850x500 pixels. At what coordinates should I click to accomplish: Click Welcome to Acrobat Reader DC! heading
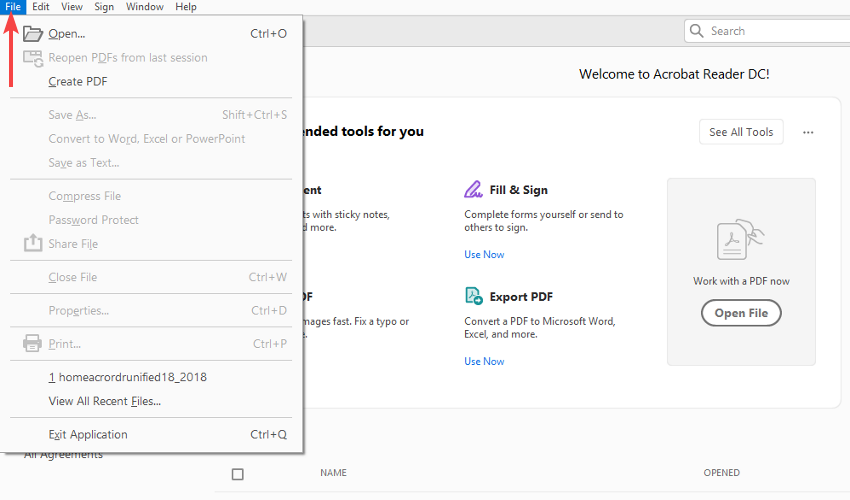674,74
